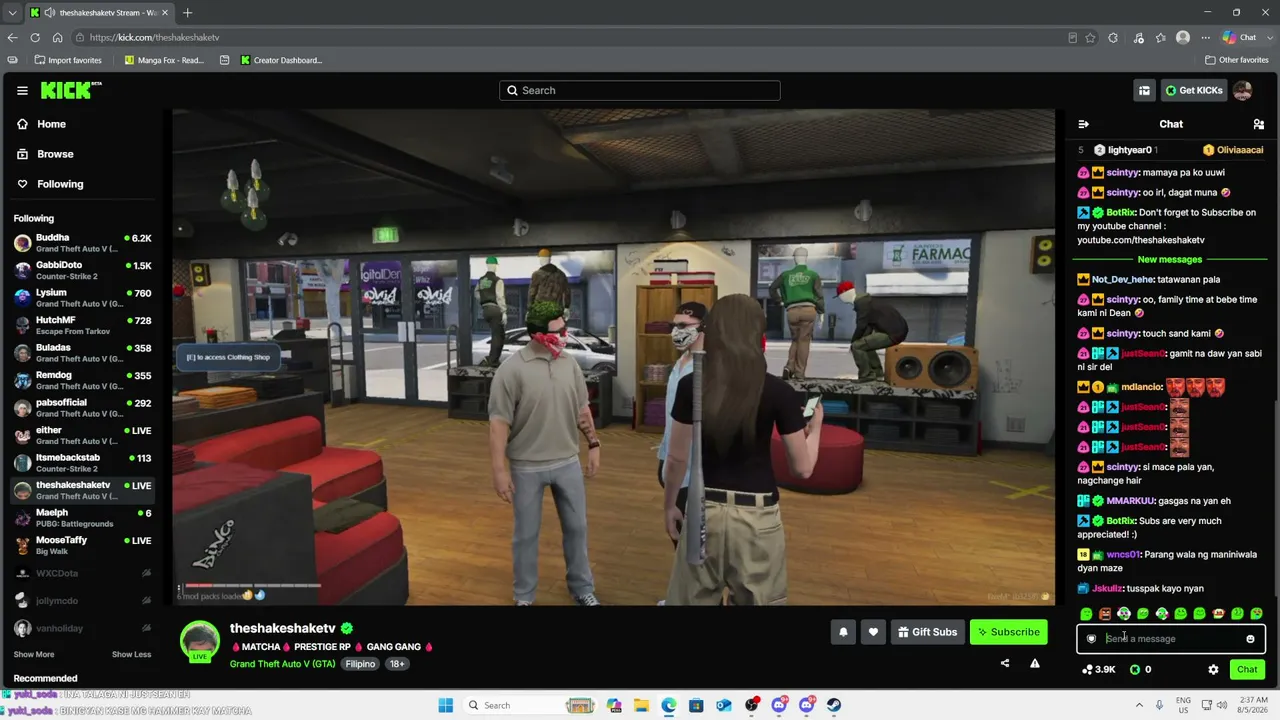
Task: Expand following list with Show More
Action: [34, 654]
